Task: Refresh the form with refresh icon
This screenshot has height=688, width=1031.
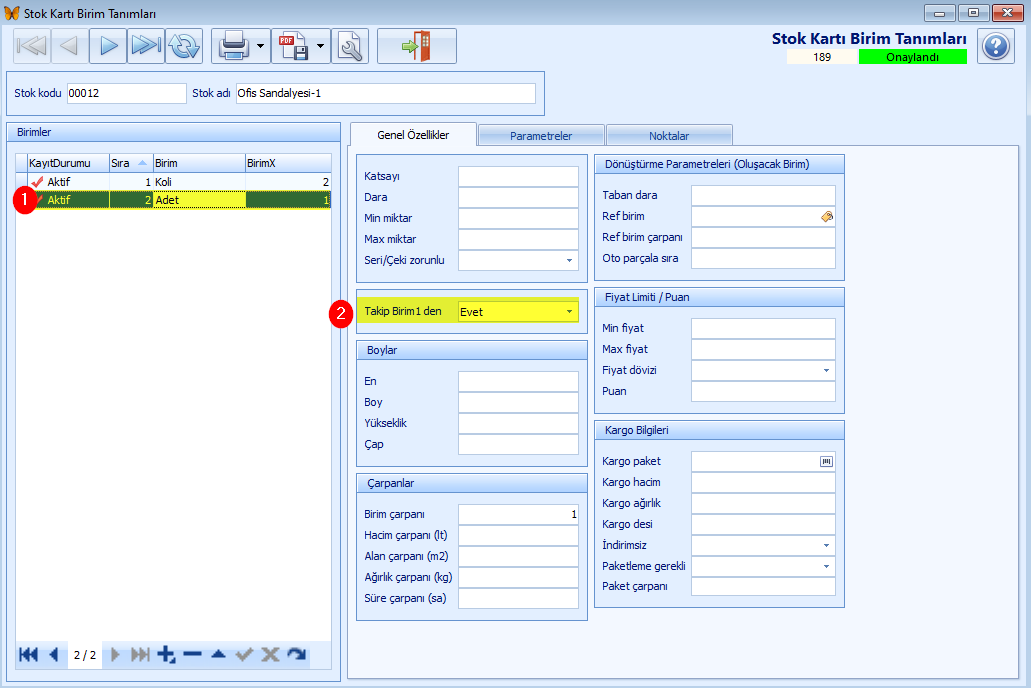Action: [x=184, y=46]
